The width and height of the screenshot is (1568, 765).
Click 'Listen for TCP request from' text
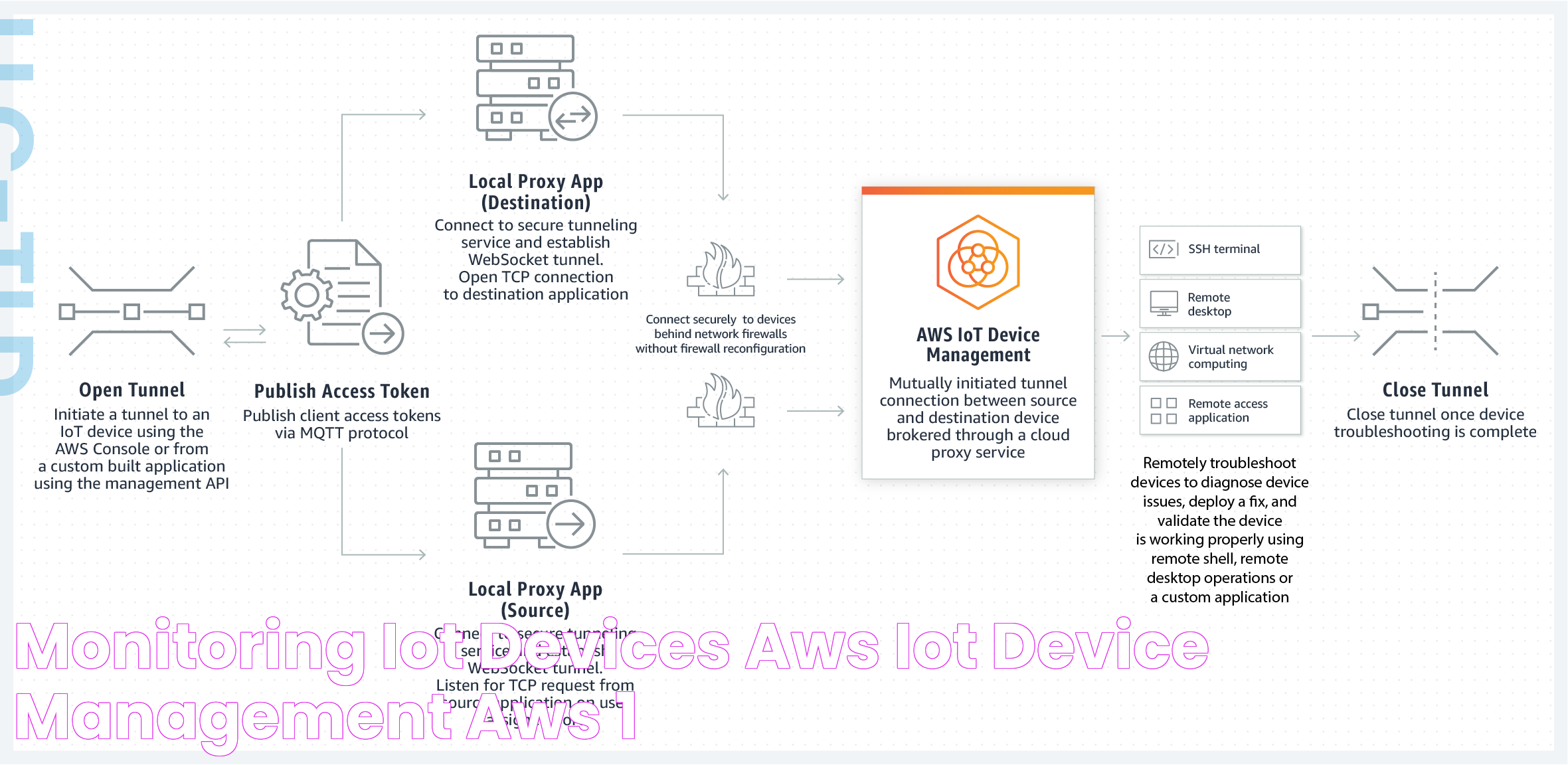(x=535, y=685)
